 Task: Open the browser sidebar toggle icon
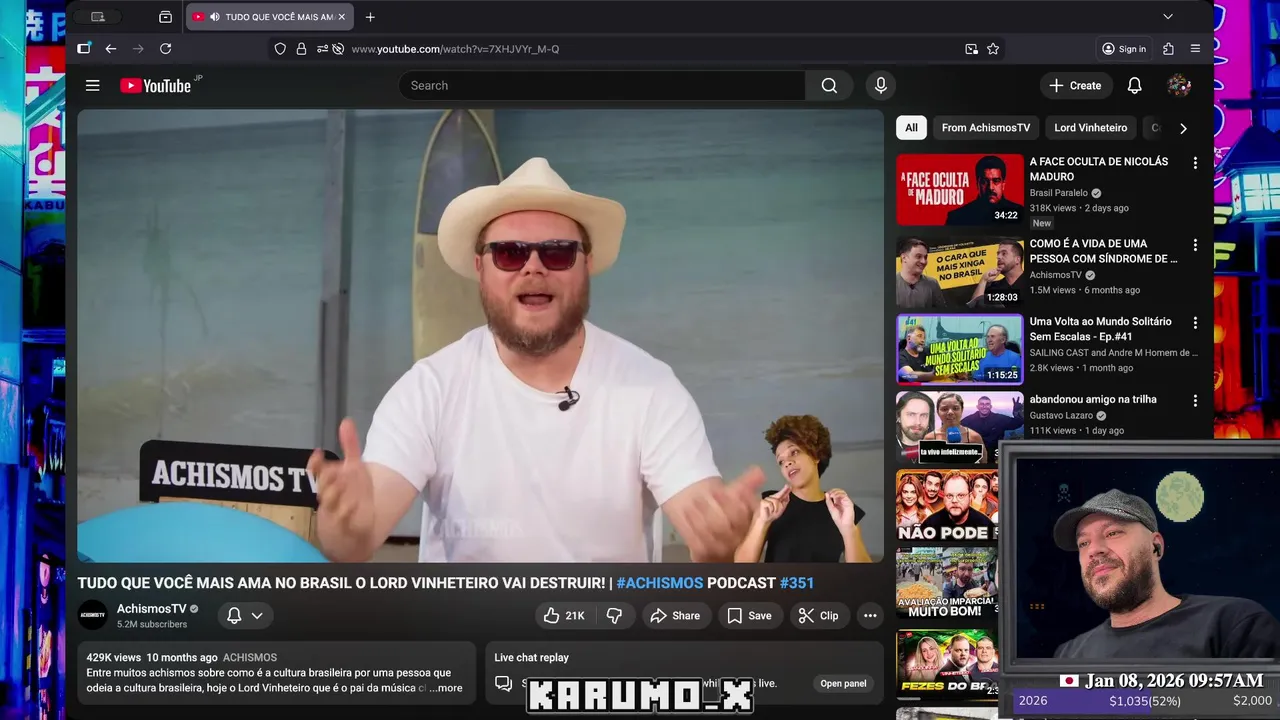pyautogui.click(x=84, y=49)
